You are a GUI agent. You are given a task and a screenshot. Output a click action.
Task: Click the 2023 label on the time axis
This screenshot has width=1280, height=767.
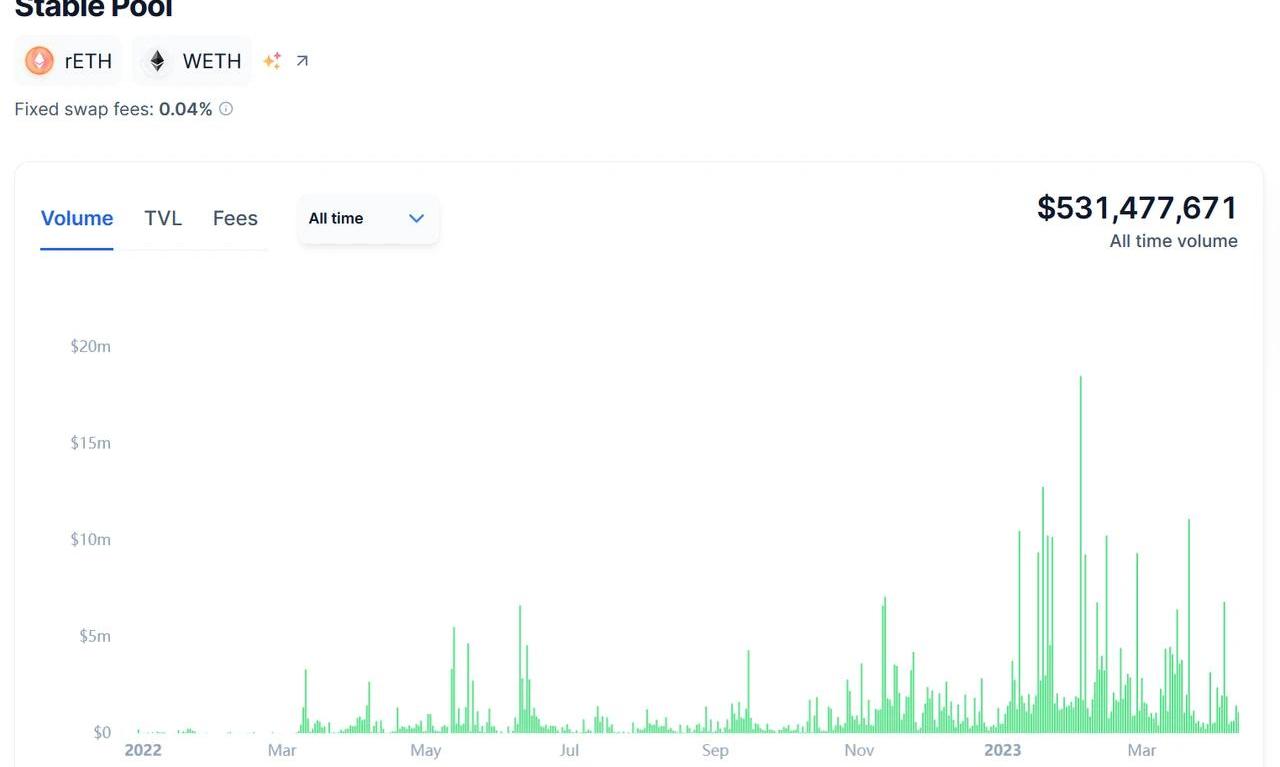click(1002, 750)
